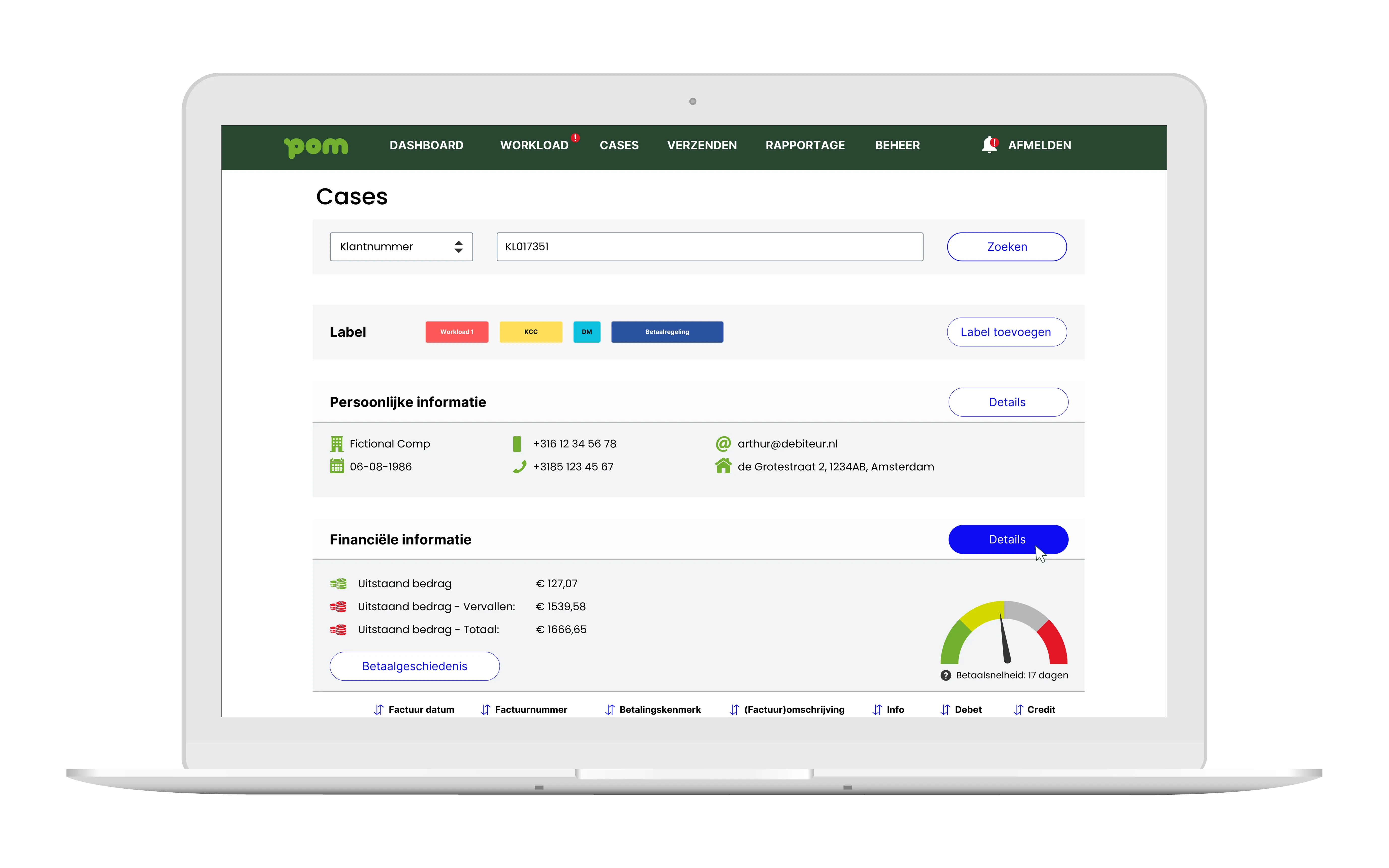Click the Zoeken button
Viewport: 1389px width, 868px height.
point(1007,247)
